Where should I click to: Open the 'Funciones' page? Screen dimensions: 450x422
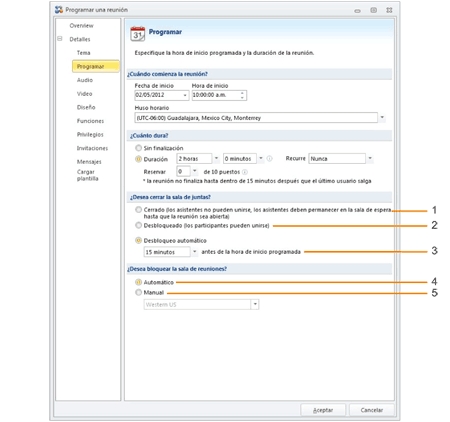pyautogui.click(x=90, y=121)
